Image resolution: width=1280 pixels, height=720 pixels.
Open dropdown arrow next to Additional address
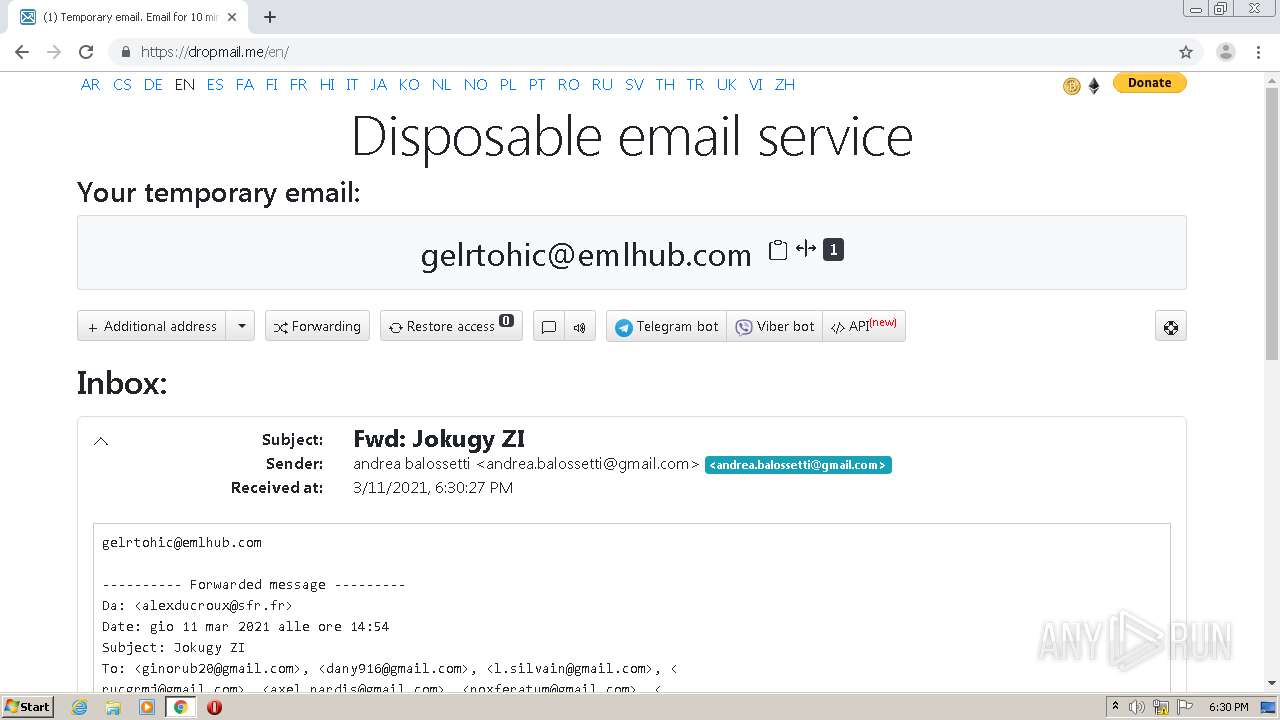241,326
